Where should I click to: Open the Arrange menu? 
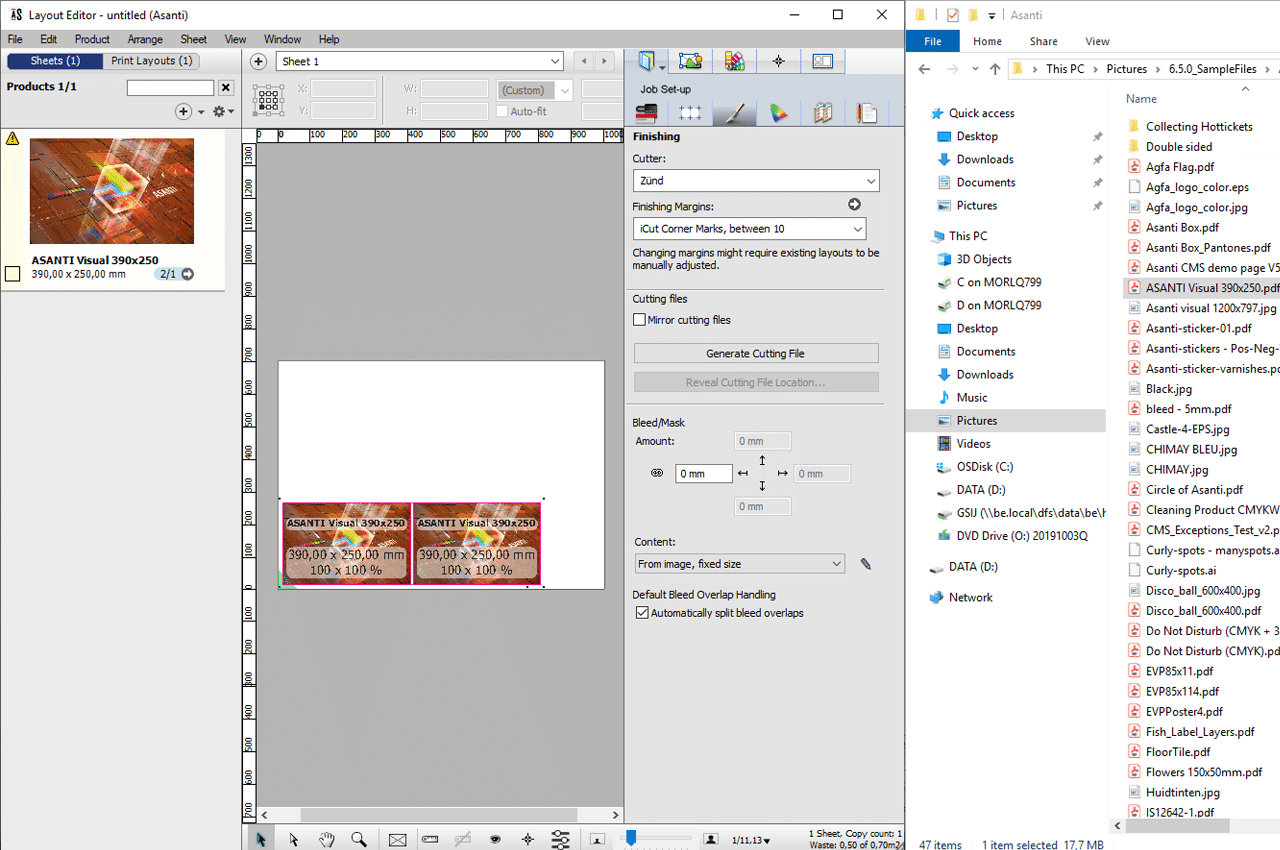coord(145,39)
